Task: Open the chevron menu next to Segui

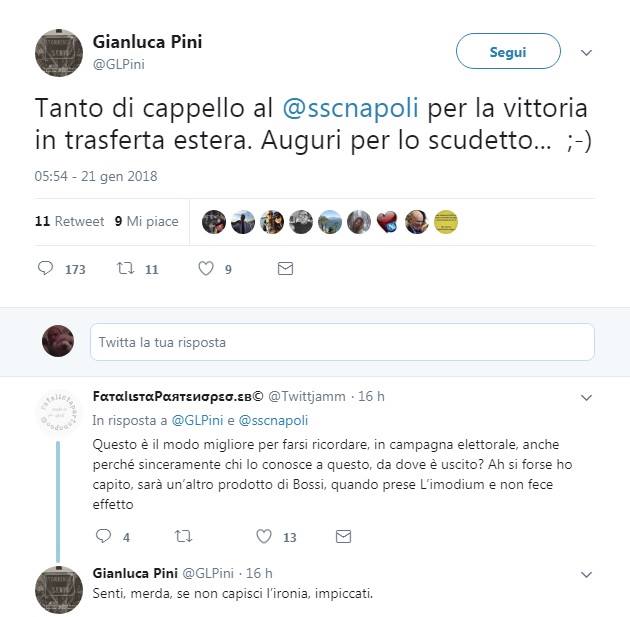Action: (x=586, y=53)
